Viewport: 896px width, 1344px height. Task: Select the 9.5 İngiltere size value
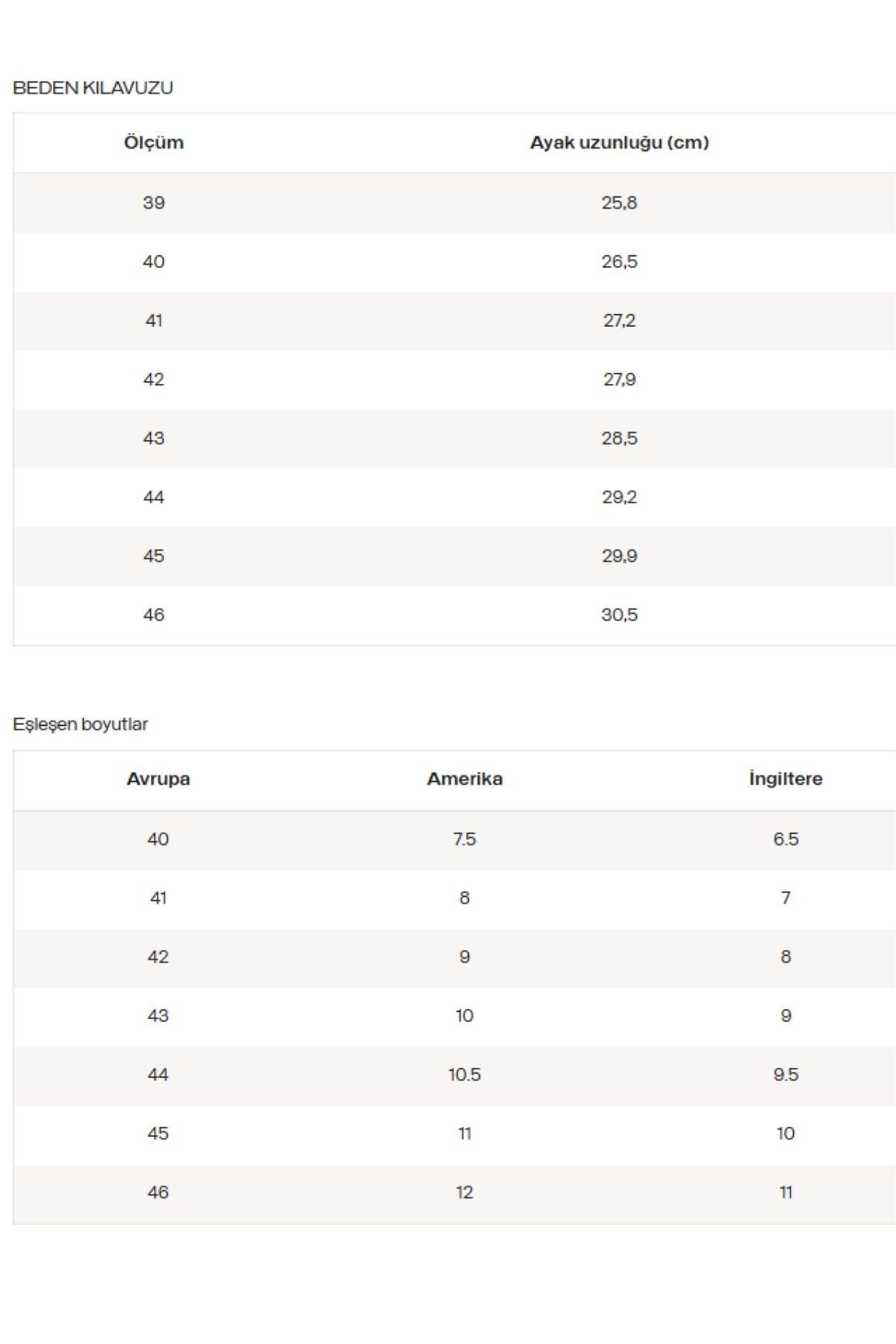point(785,1074)
